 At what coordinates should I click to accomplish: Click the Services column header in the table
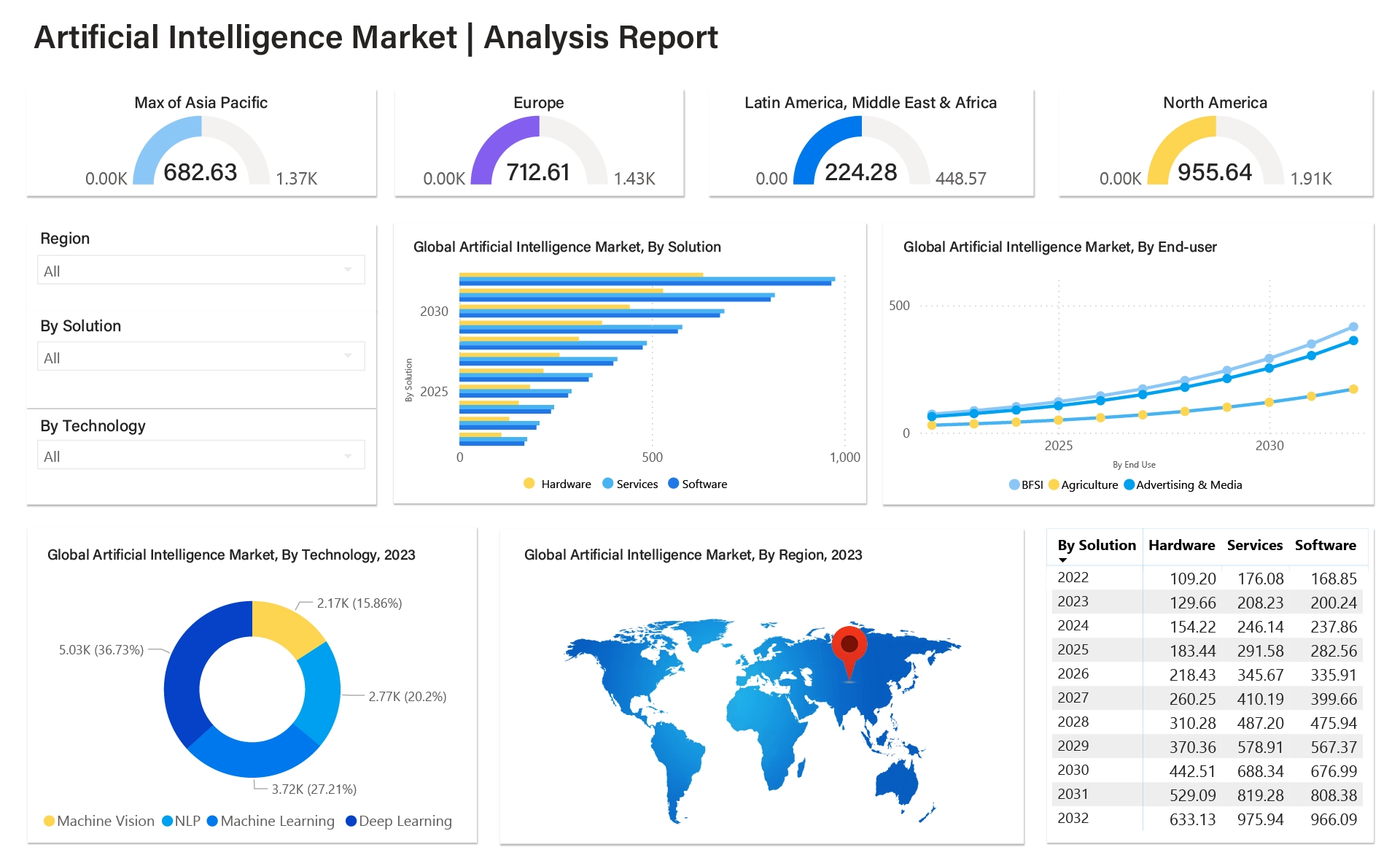pyautogui.click(x=1255, y=545)
